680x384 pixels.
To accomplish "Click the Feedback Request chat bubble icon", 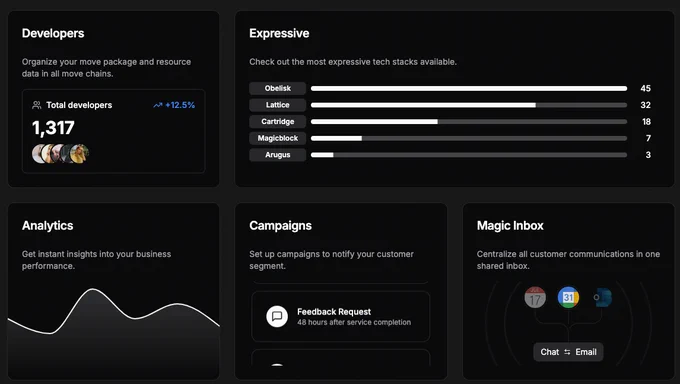I will (x=277, y=316).
